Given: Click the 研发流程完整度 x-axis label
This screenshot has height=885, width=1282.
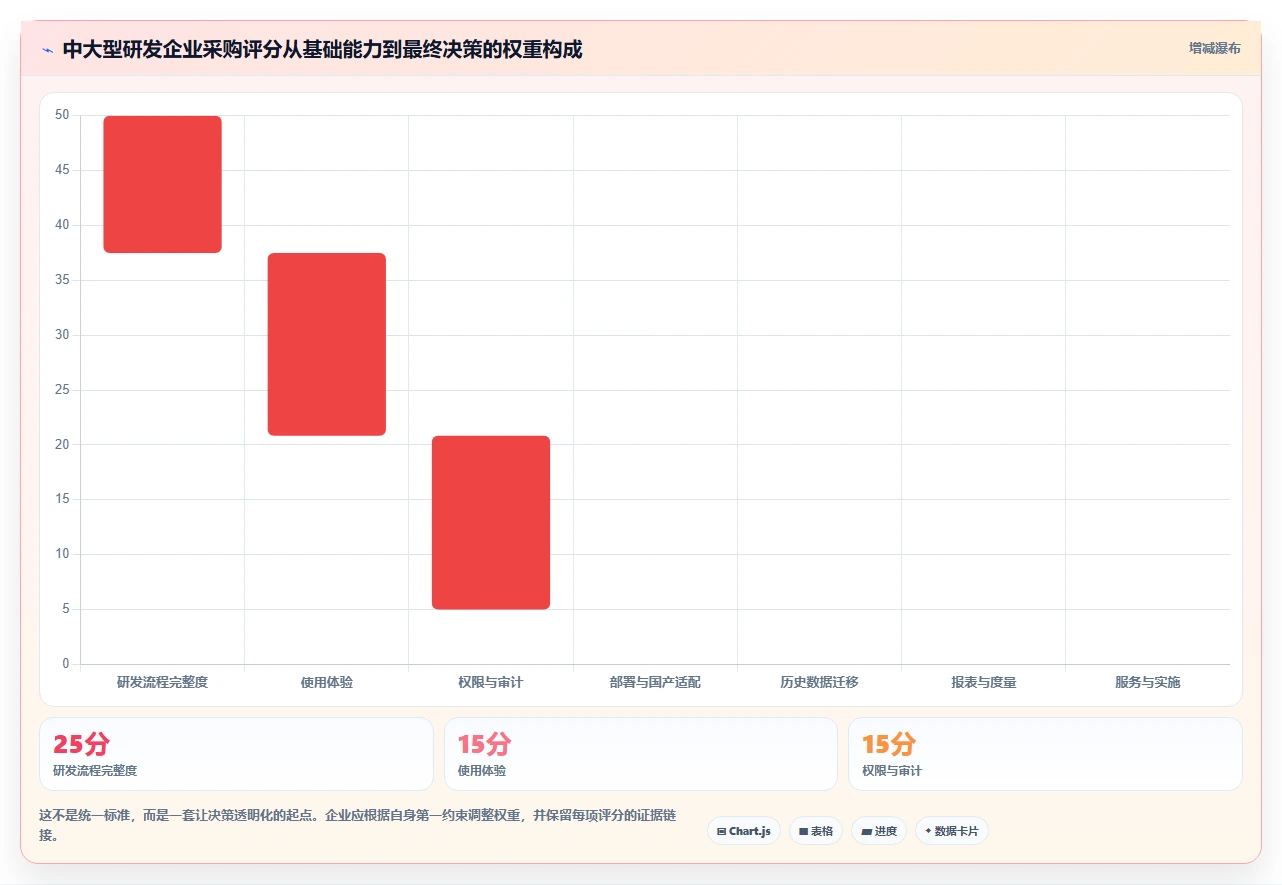Looking at the screenshot, I should (x=162, y=682).
